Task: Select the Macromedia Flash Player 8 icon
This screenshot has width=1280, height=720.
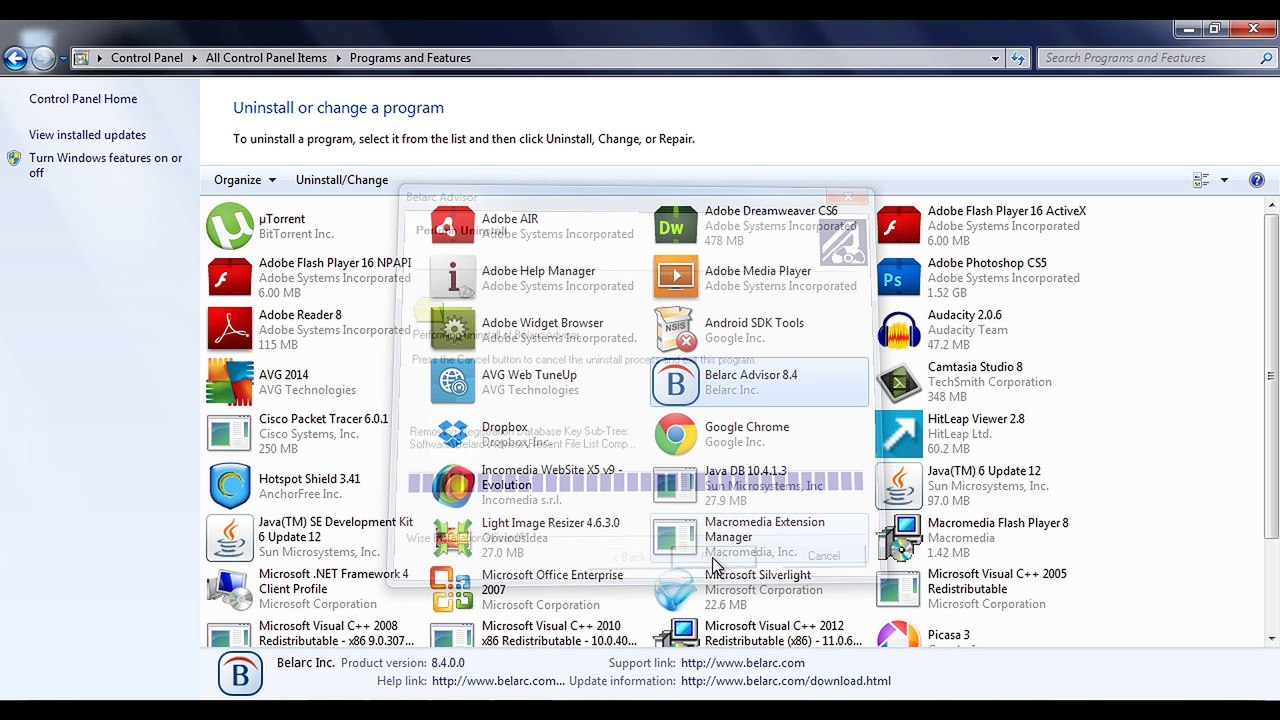Action: coord(898,538)
